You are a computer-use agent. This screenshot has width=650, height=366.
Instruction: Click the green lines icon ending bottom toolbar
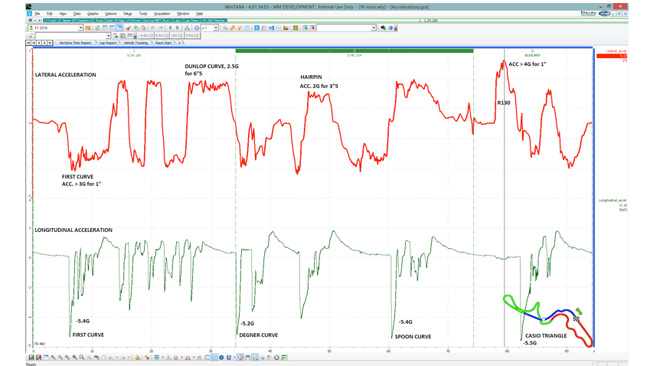pos(284,357)
